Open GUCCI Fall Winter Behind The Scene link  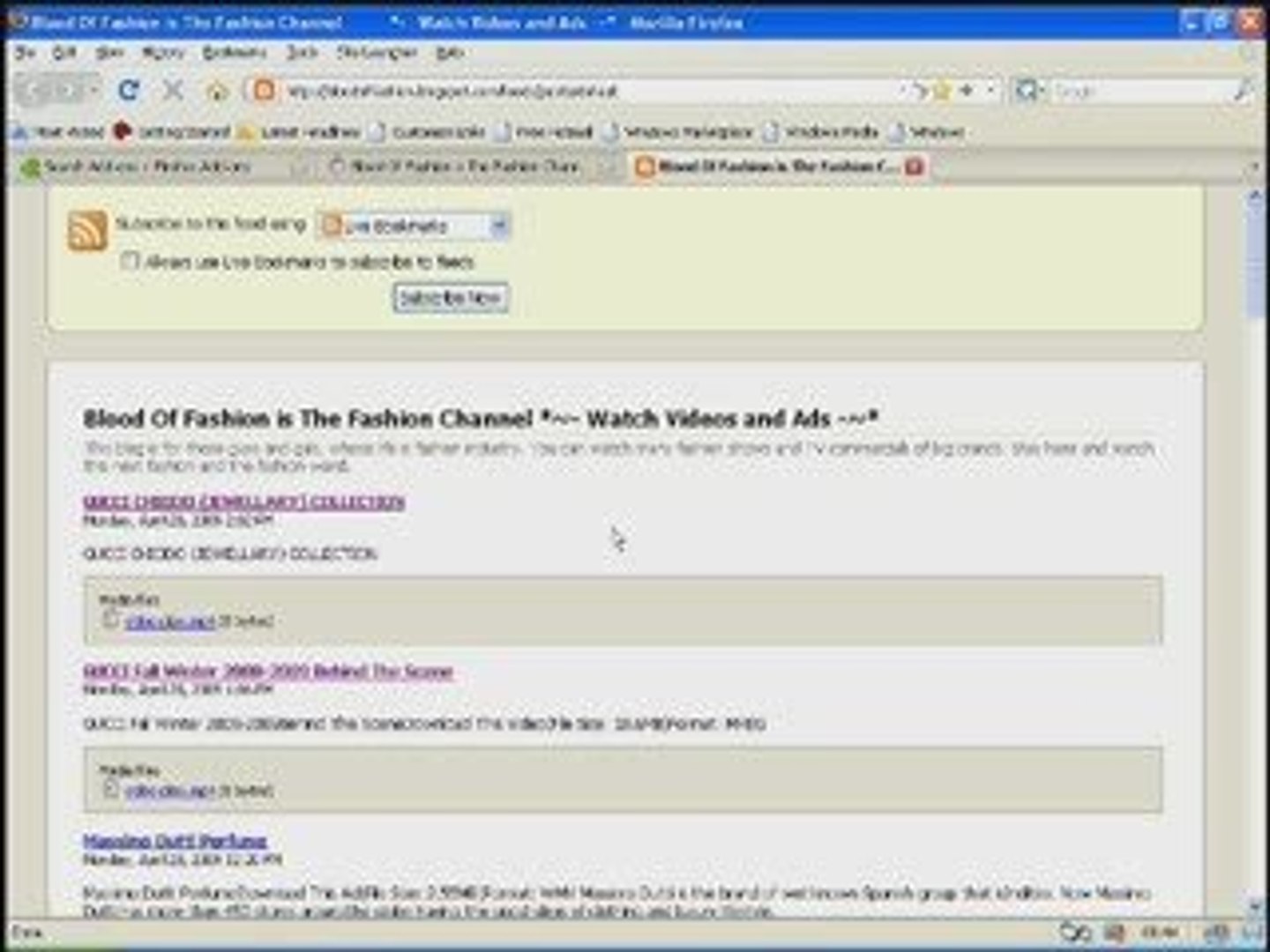tap(268, 672)
